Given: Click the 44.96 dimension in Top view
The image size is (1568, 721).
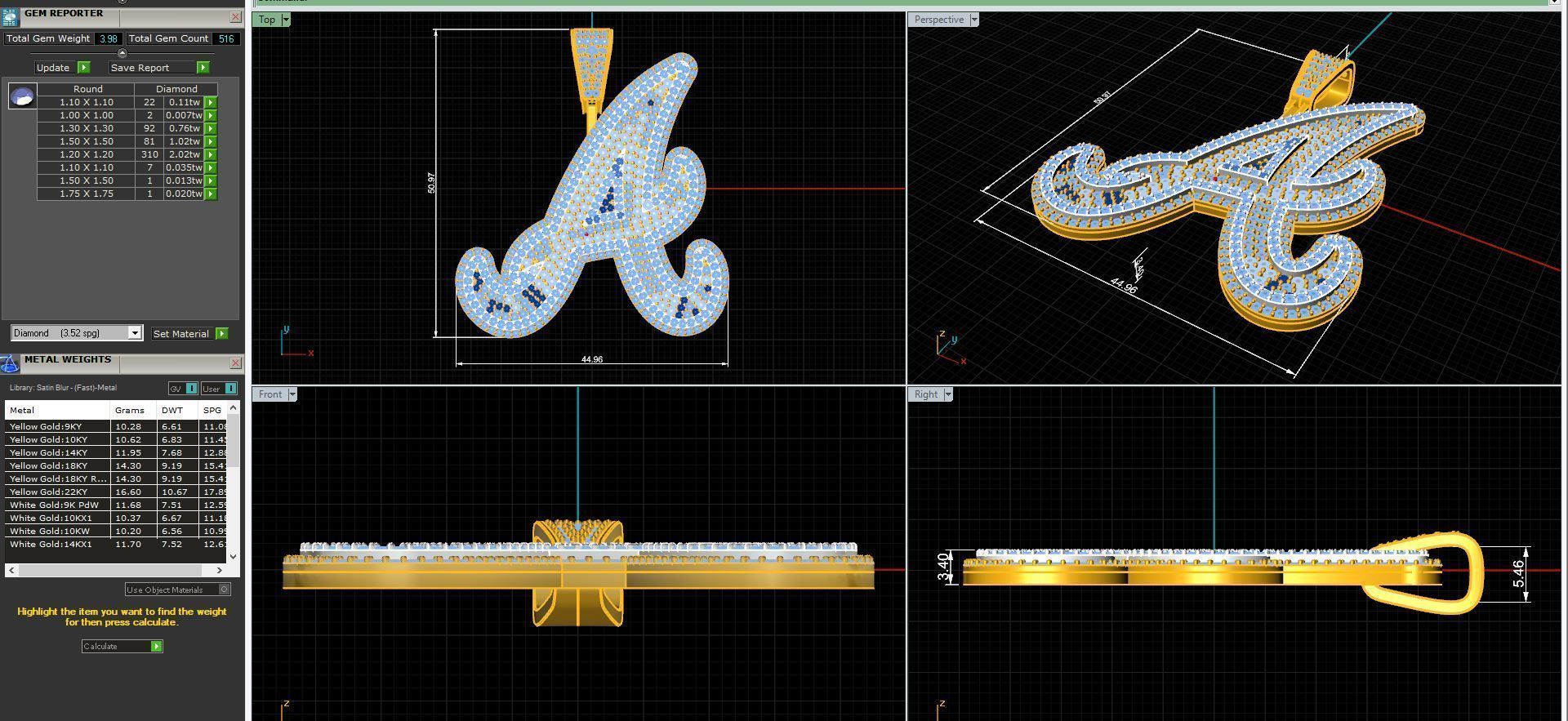Looking at the screenshot, I should 592,359.
